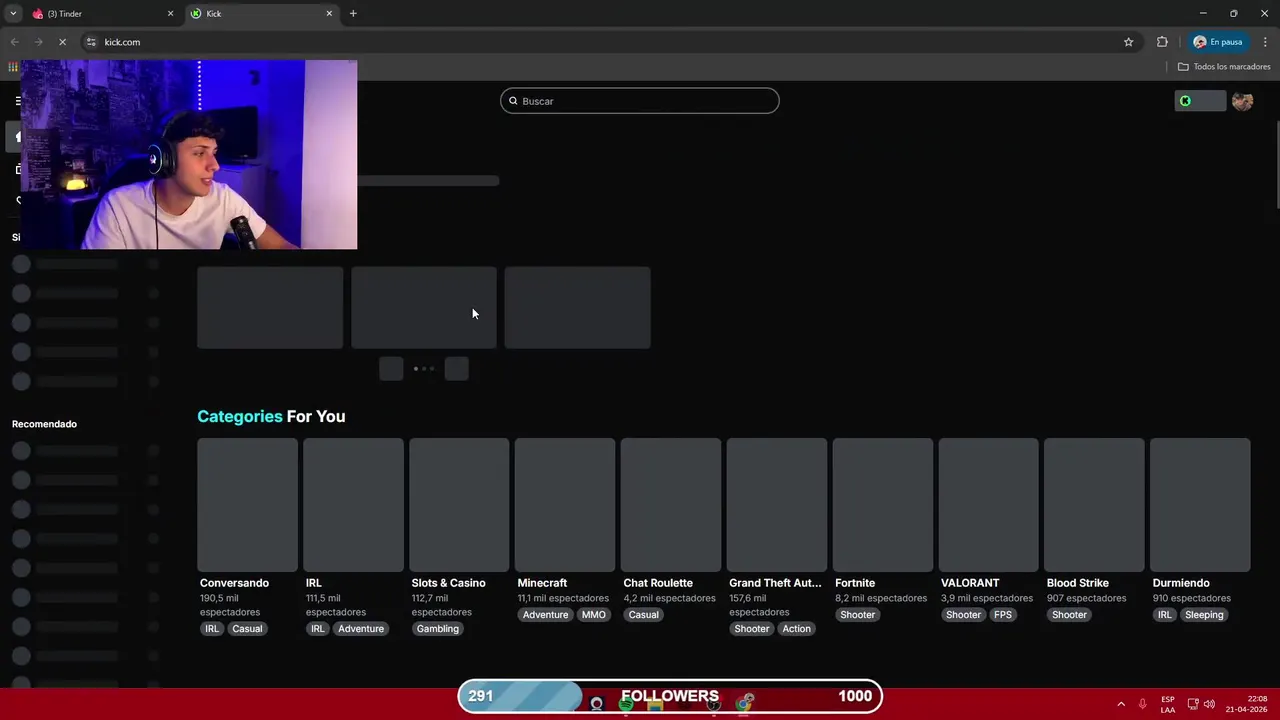Open the volume tray icon
The image size is (1280, 720).
(x=1209, y=704)
